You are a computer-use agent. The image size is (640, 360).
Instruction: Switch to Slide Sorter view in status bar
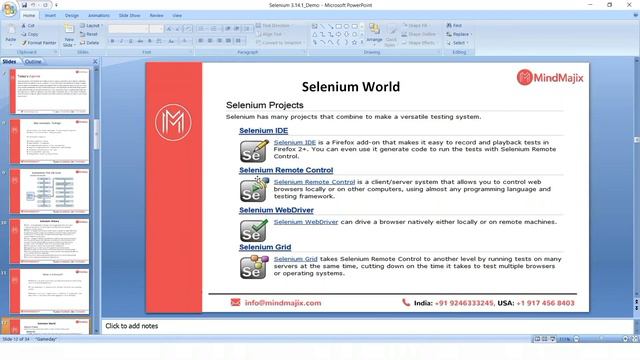(x=545, y=339)
